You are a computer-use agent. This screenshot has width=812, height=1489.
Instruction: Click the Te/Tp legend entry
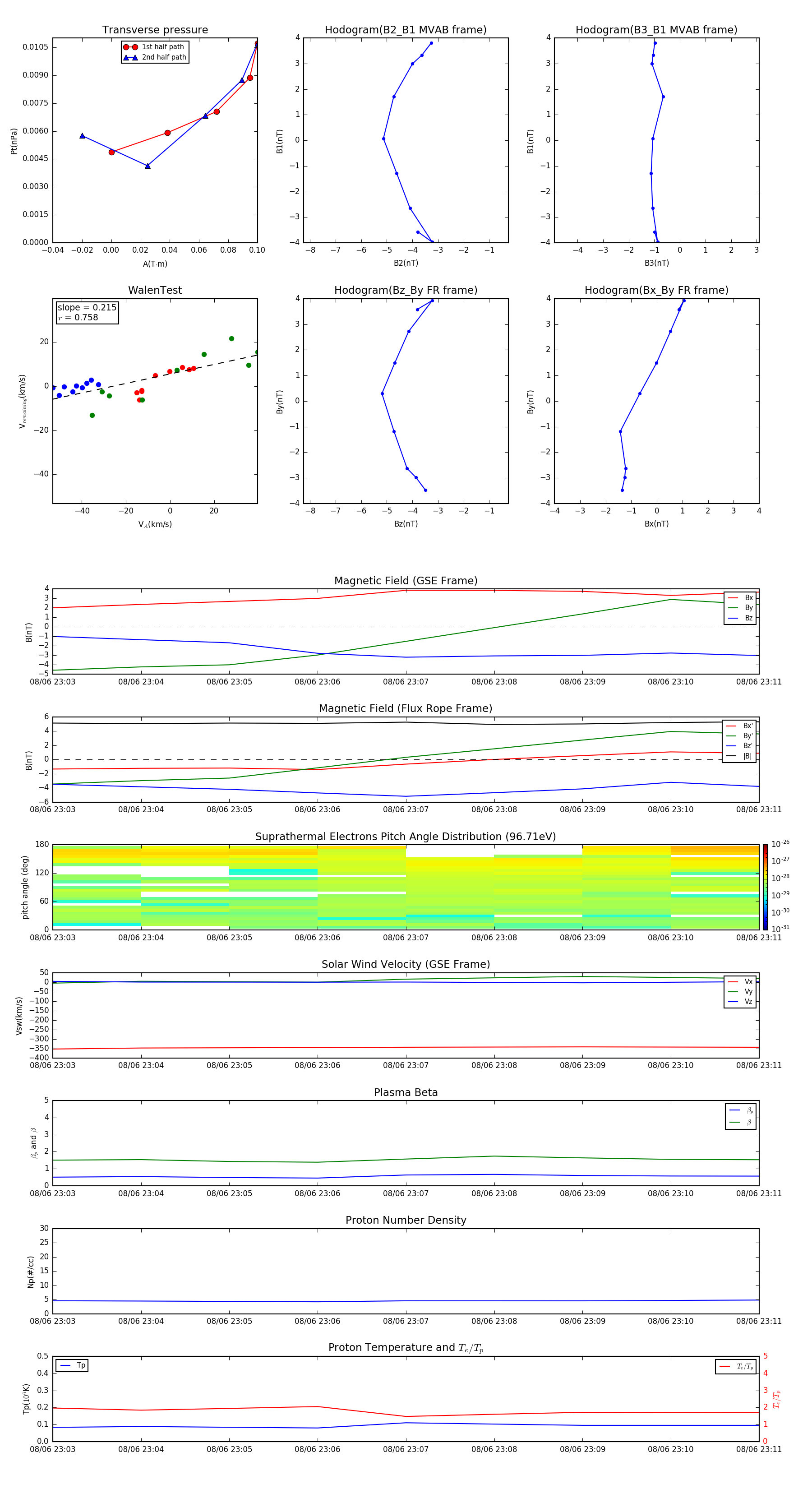(736, 1366)
